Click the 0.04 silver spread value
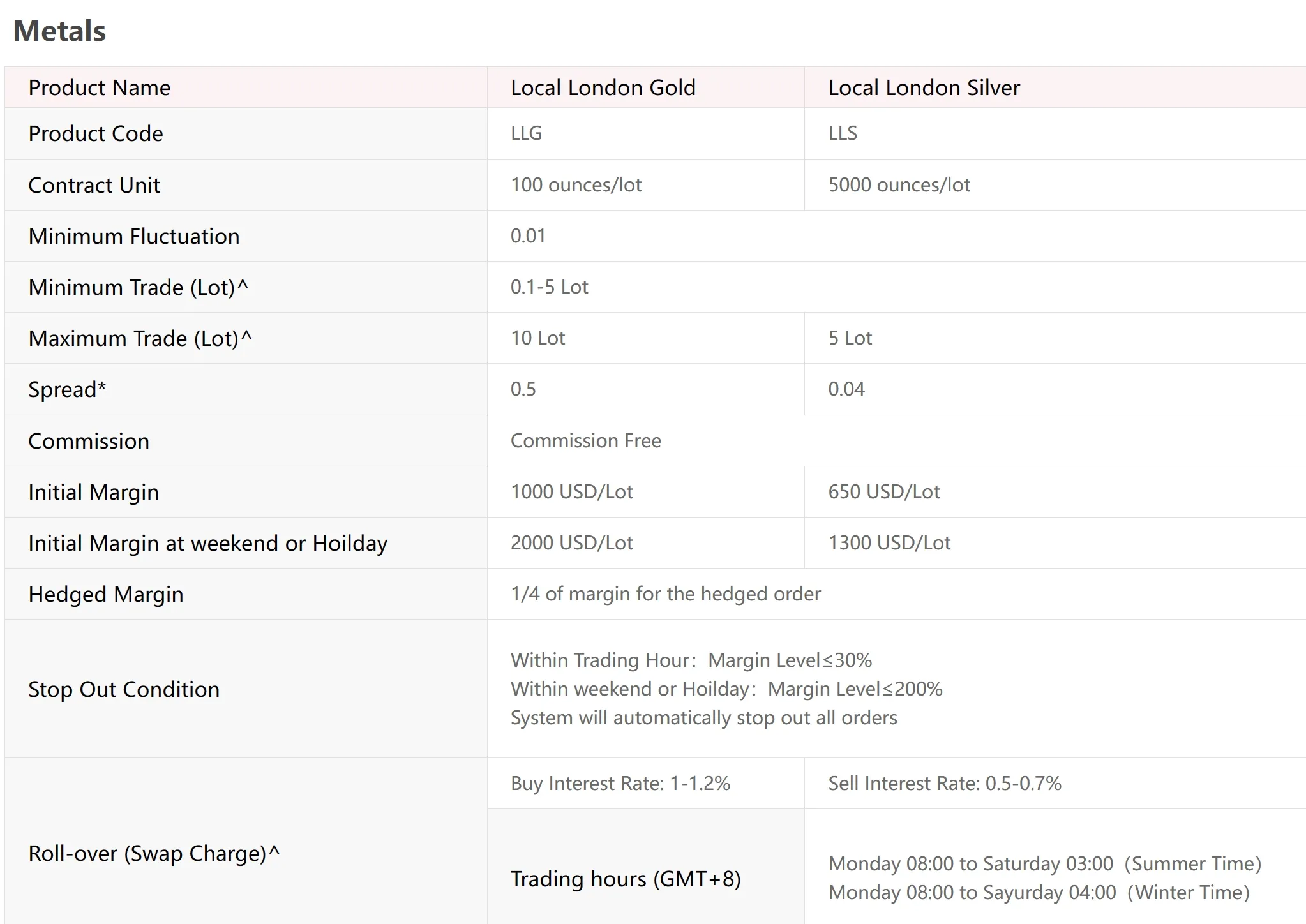 [846, 389]
